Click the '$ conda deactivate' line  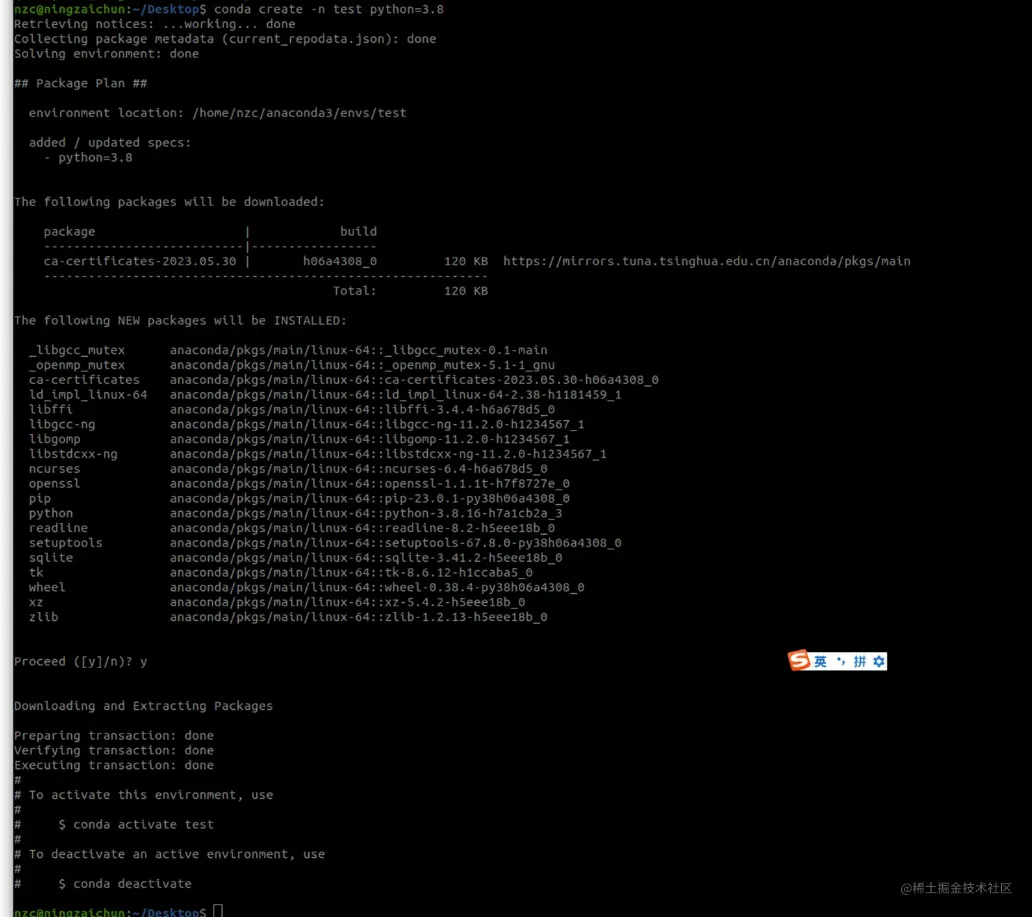(125, 883)
